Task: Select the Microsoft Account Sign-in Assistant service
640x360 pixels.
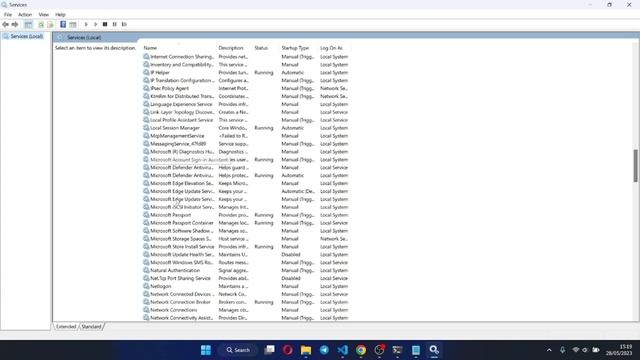Action: (246, 160)
